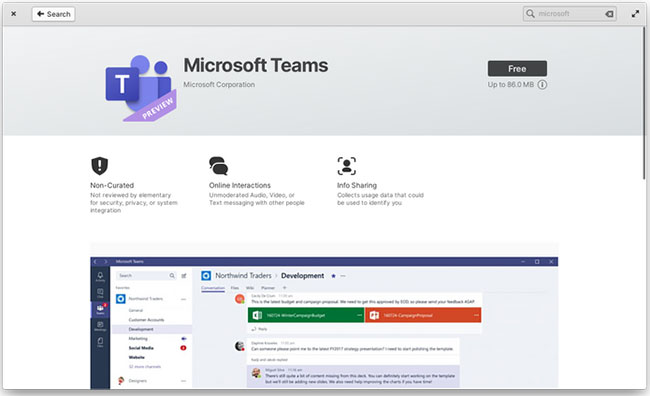650x396 pixels.
Task: Click the Microsoft Teams app icon
Action: [141, 88]
